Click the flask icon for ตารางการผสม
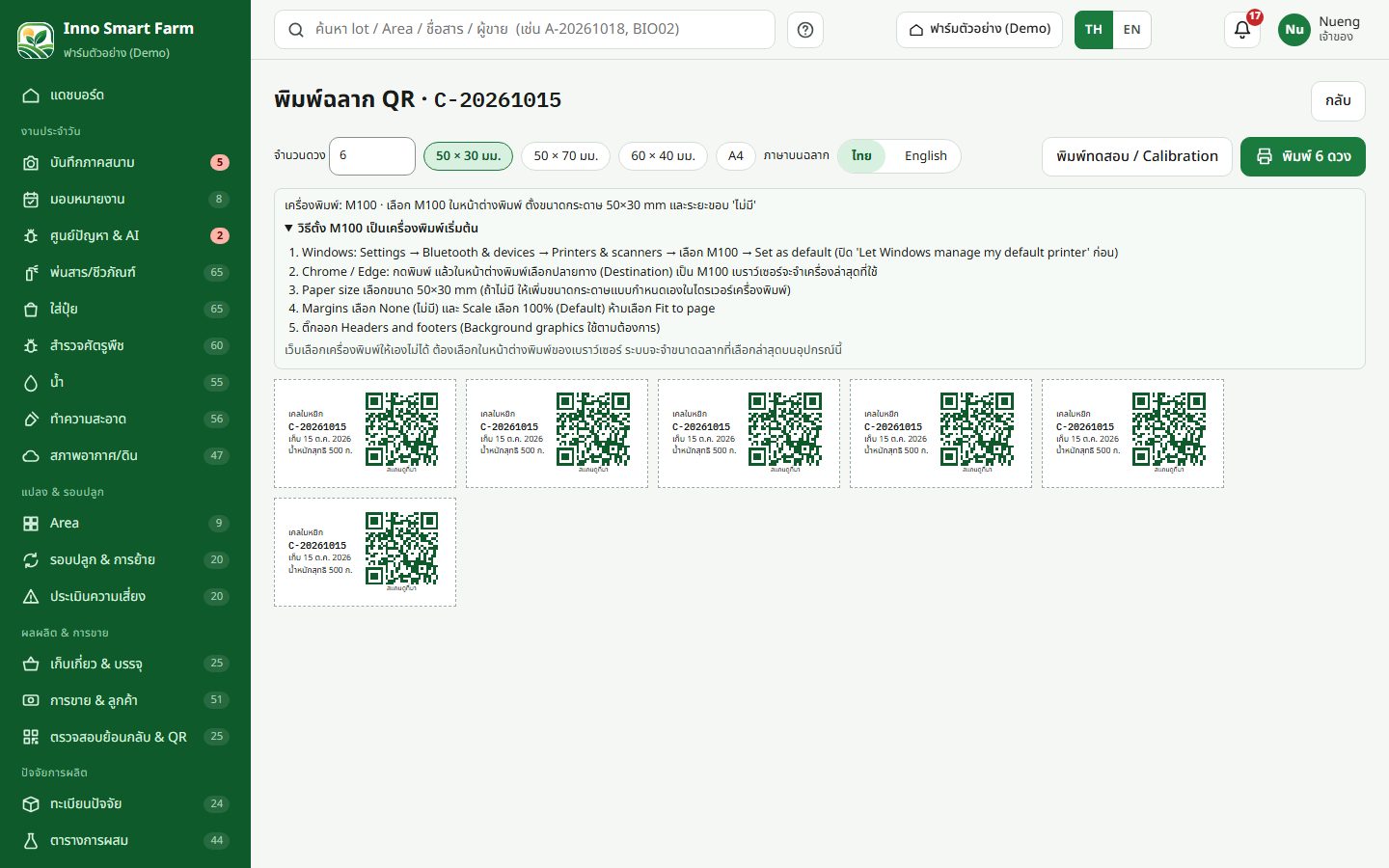Image resolution: width=1389 pixels, height=868 pixels. pos(31,841)
